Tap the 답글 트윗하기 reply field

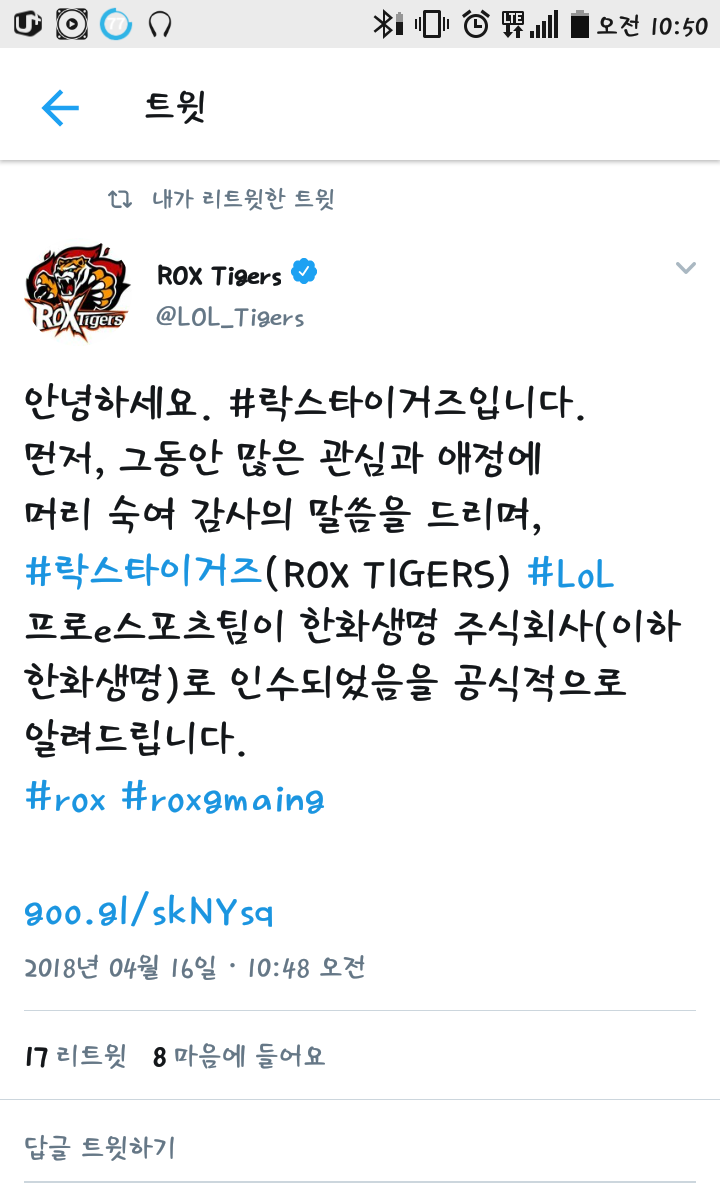point(360,1147)
